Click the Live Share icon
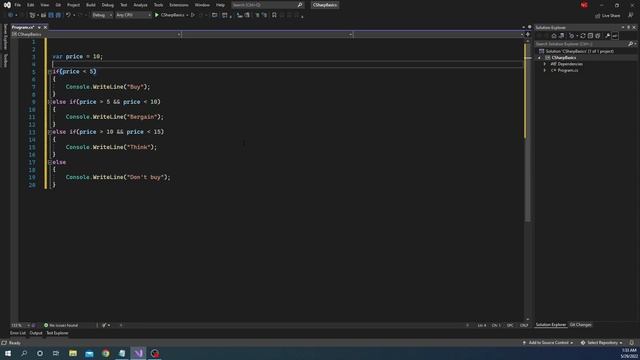The height and width of the screenshot is (360, 640). [x=598, y=16]
